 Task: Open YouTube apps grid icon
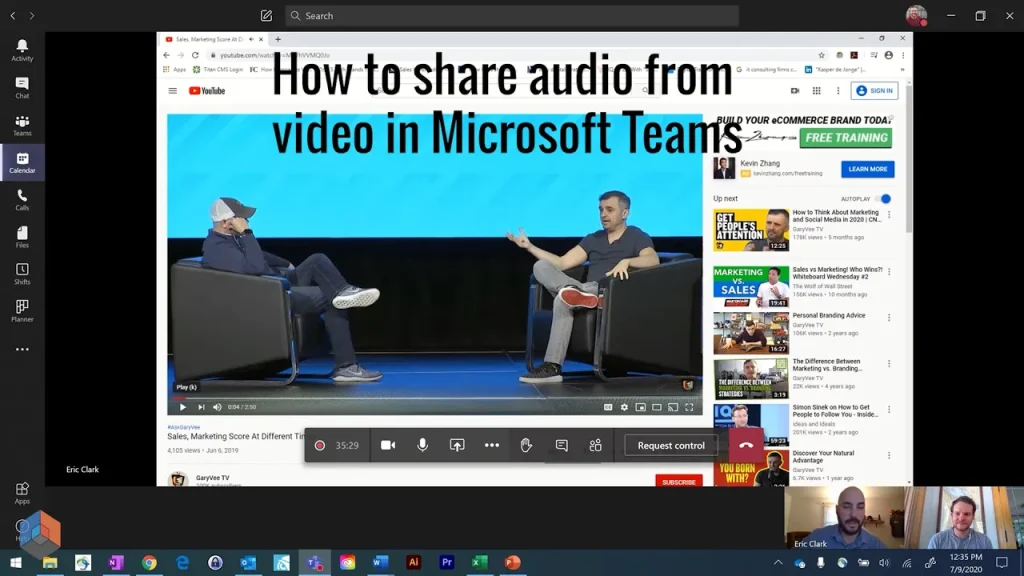coord(816,91)
